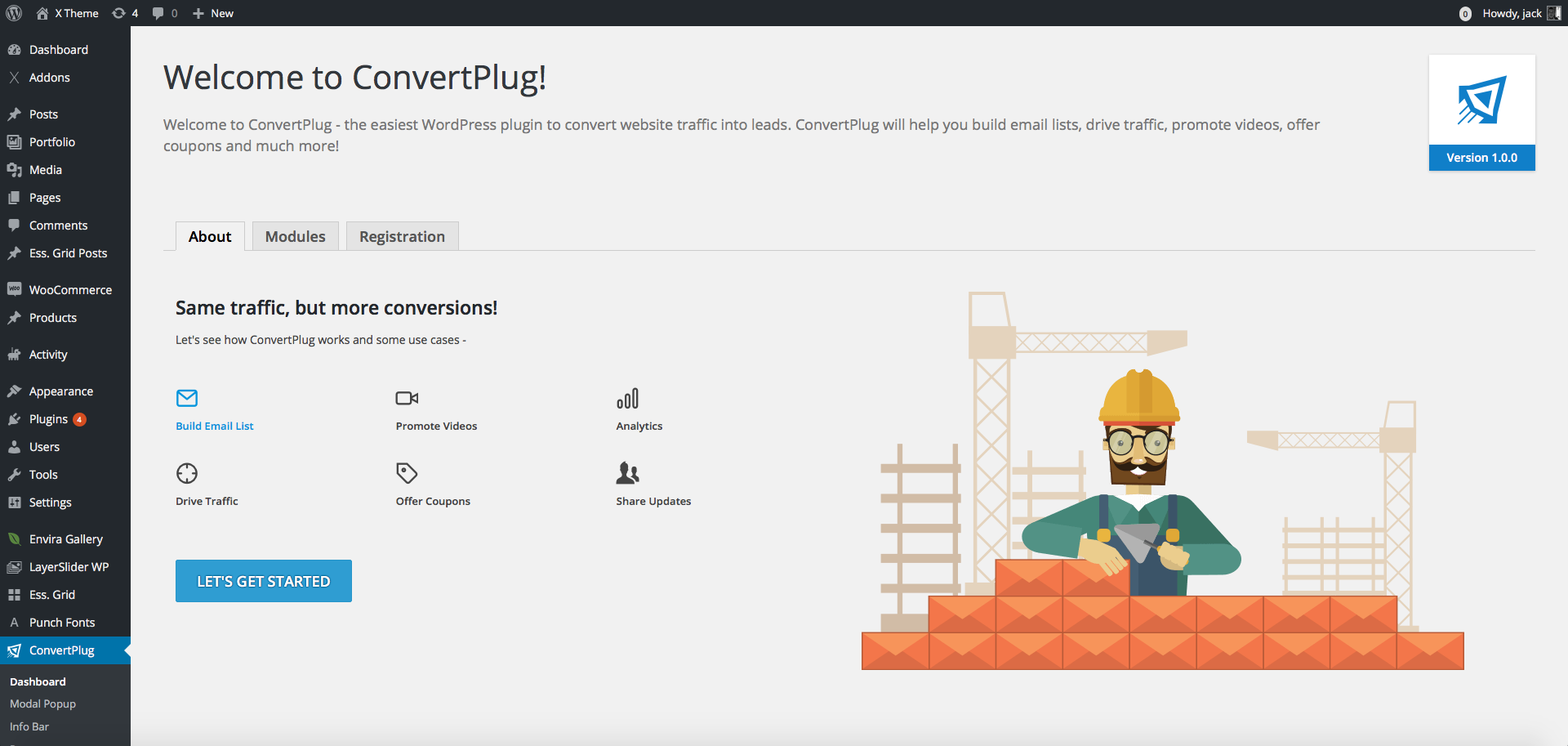The image size is (1568, 746).
Task: Click the LET'S GET STARTED button
Action: (x=264, y=581)
